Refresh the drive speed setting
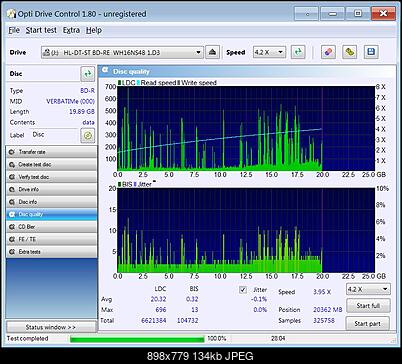The height and width of the screenshot is (364, 402). (x=298, y=52)
